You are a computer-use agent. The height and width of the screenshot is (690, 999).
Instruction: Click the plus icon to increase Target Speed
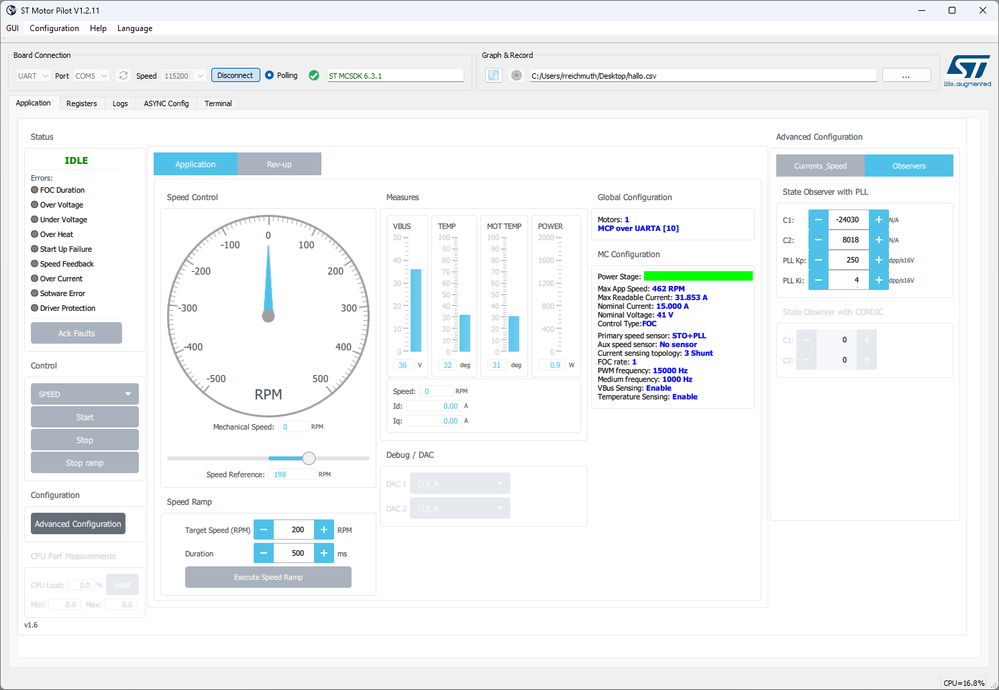point(324,529)
